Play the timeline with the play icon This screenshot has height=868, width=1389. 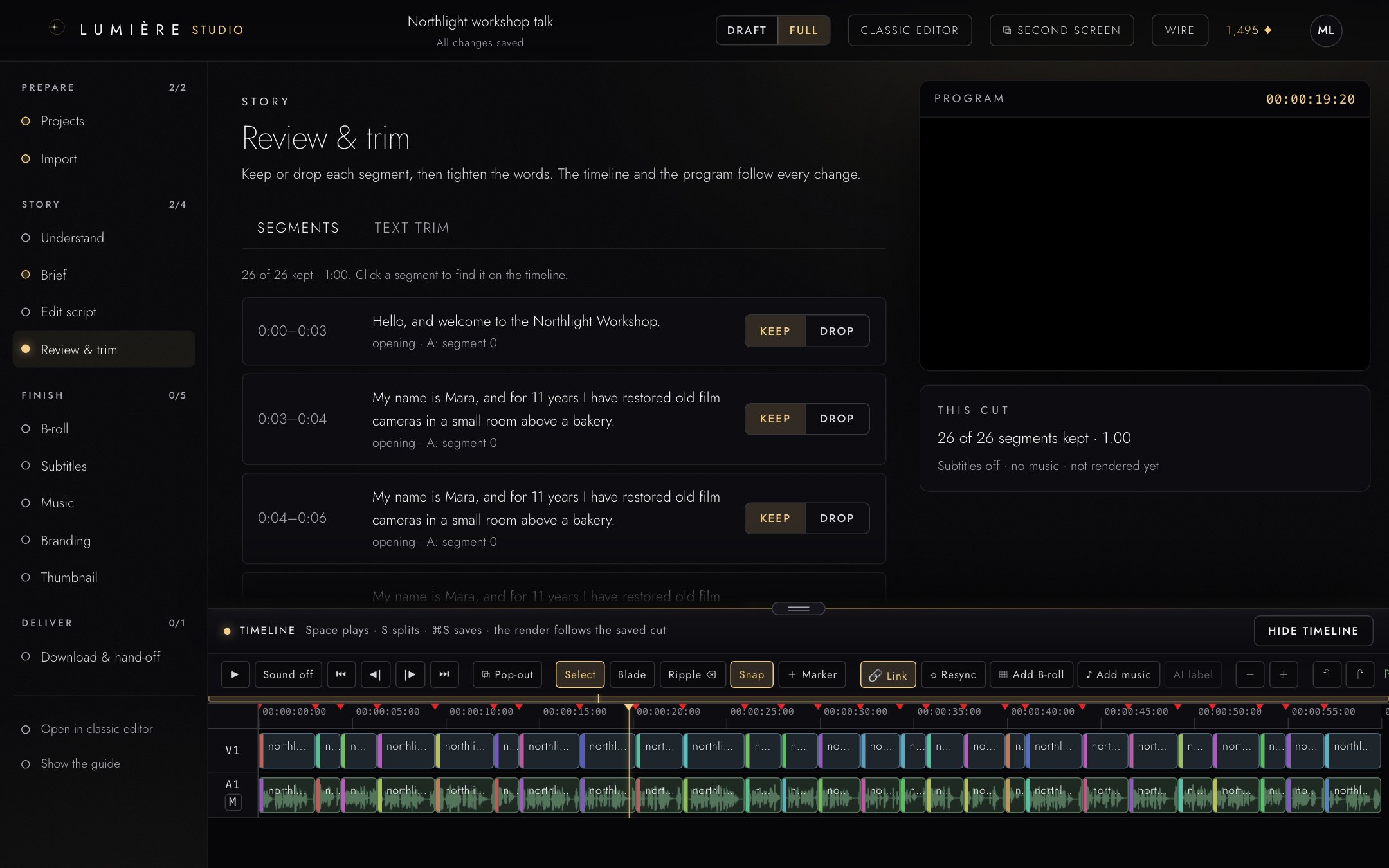point(235,674)
